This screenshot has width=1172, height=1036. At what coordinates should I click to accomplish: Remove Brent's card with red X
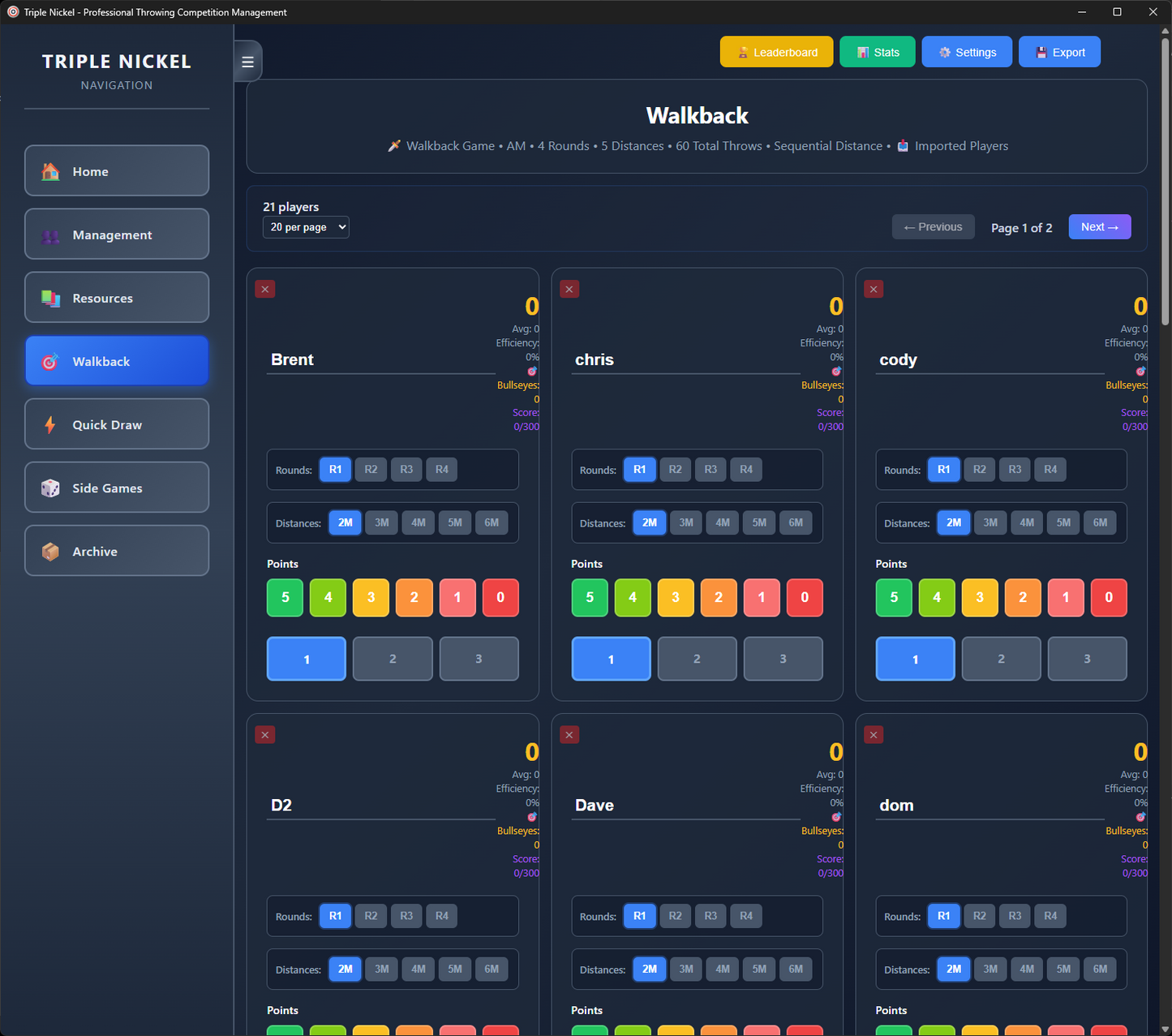(265, 290)
